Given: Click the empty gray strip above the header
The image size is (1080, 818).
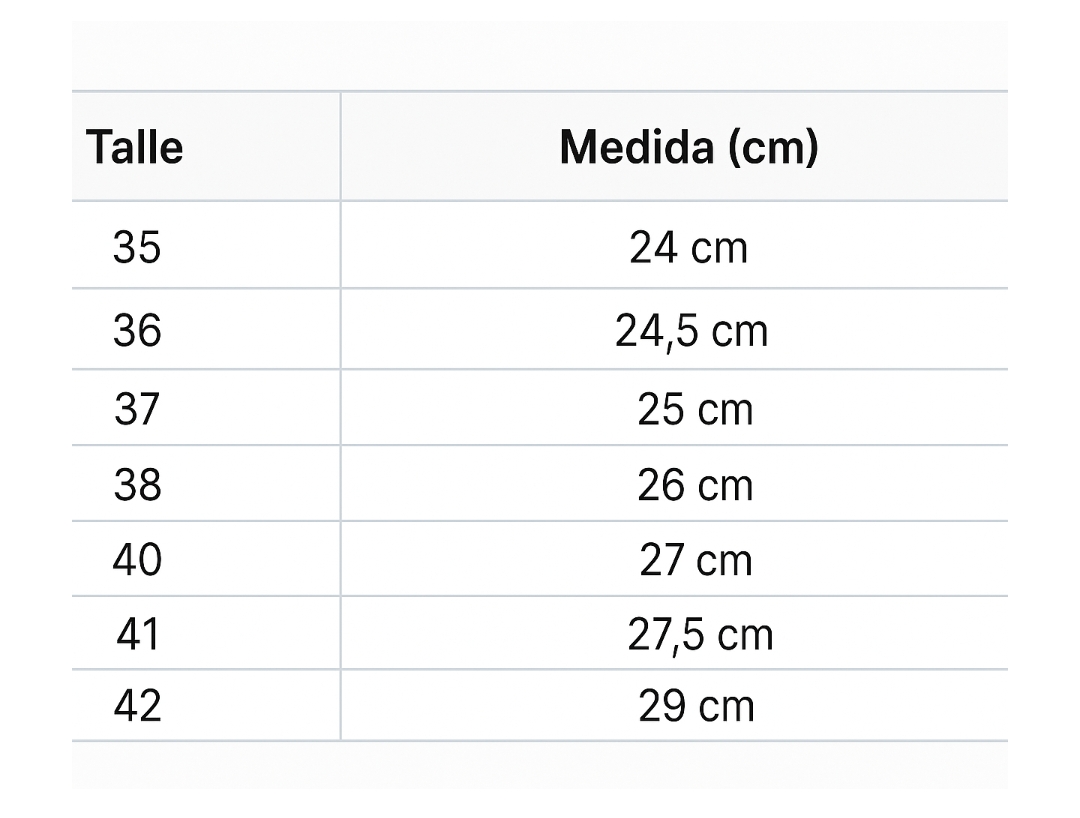Looking at the screenshot, I should coord(540,56).
